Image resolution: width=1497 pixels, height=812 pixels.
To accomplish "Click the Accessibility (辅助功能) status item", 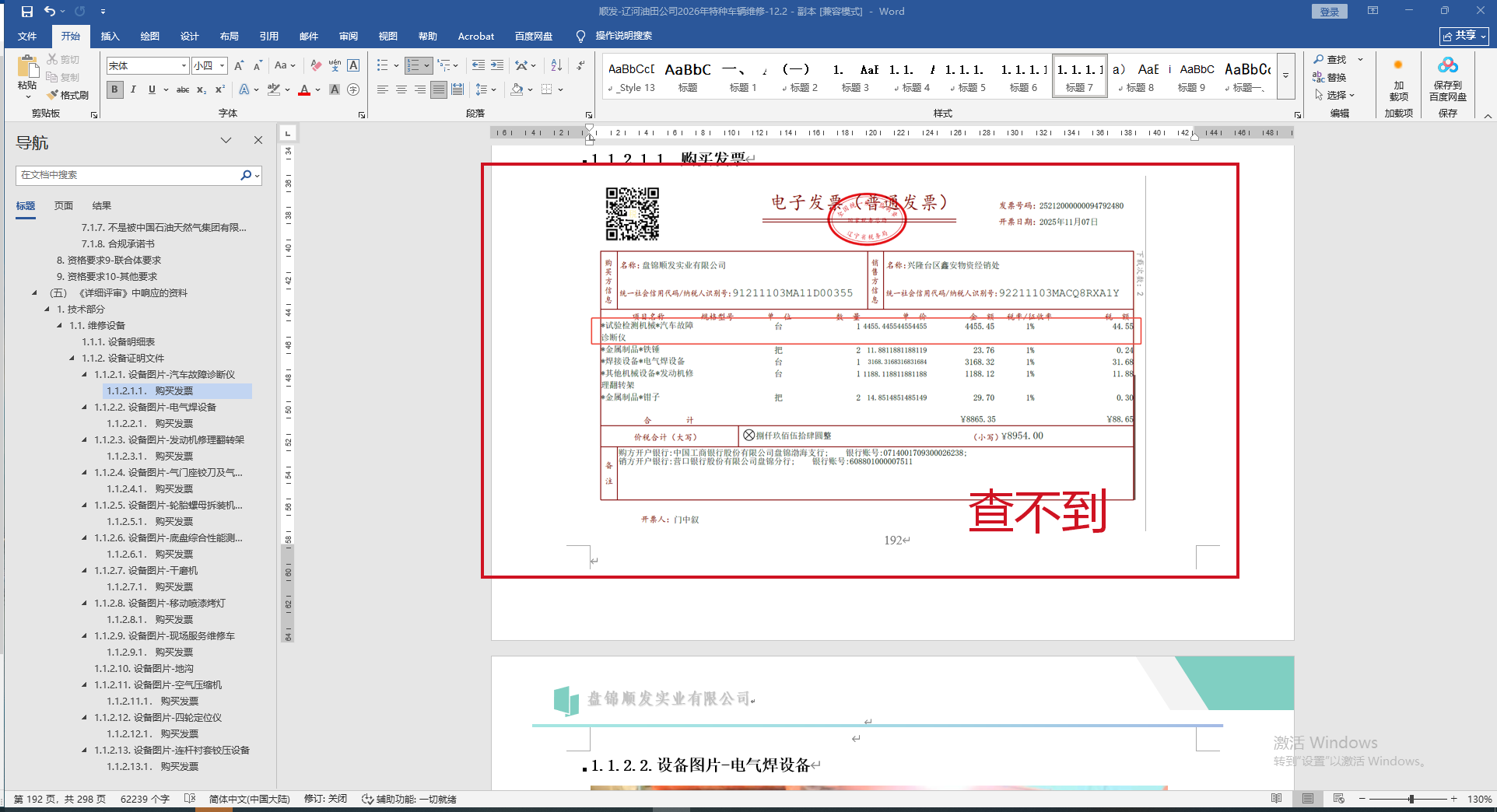I will pyautogui.click(x=409, y=799).
